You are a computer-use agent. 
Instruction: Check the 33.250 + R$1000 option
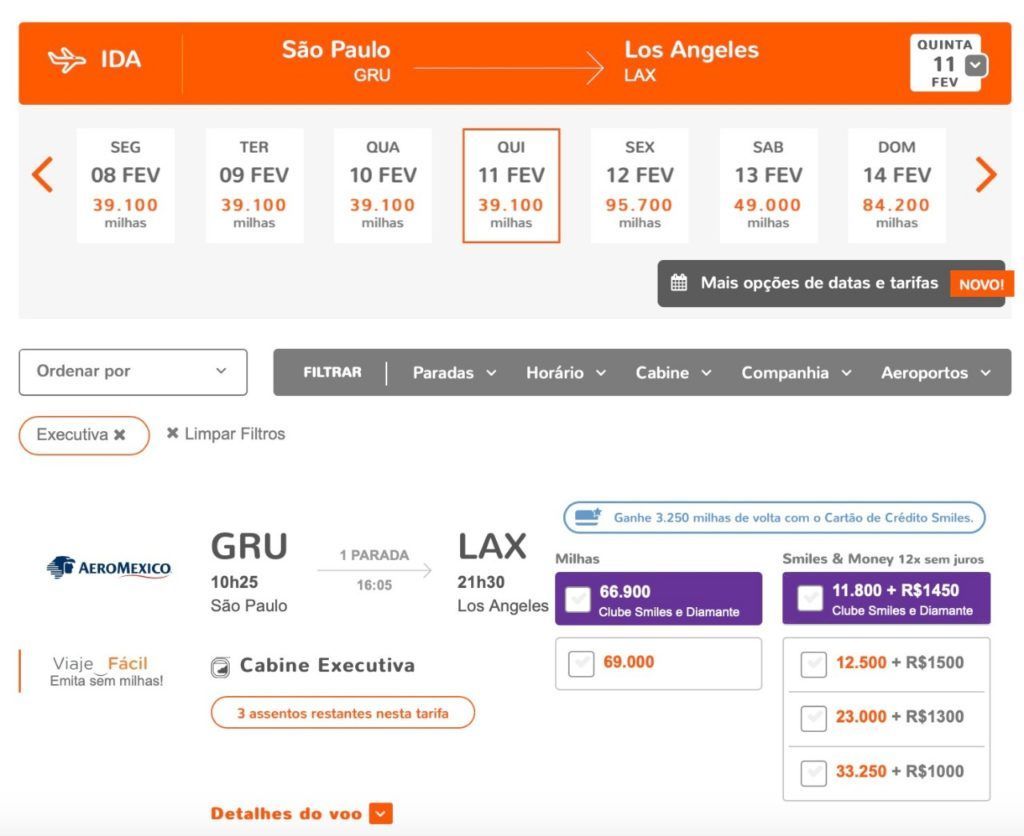click(814, 773)
